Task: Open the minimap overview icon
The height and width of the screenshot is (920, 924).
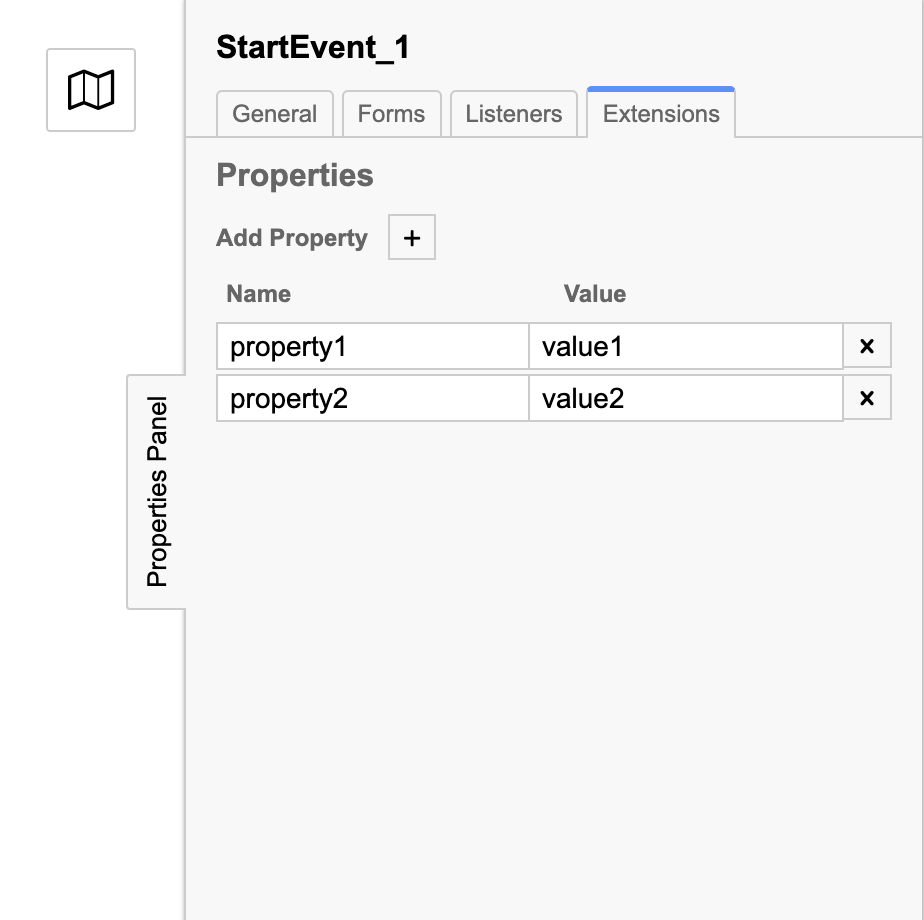Action: (90, 89)
